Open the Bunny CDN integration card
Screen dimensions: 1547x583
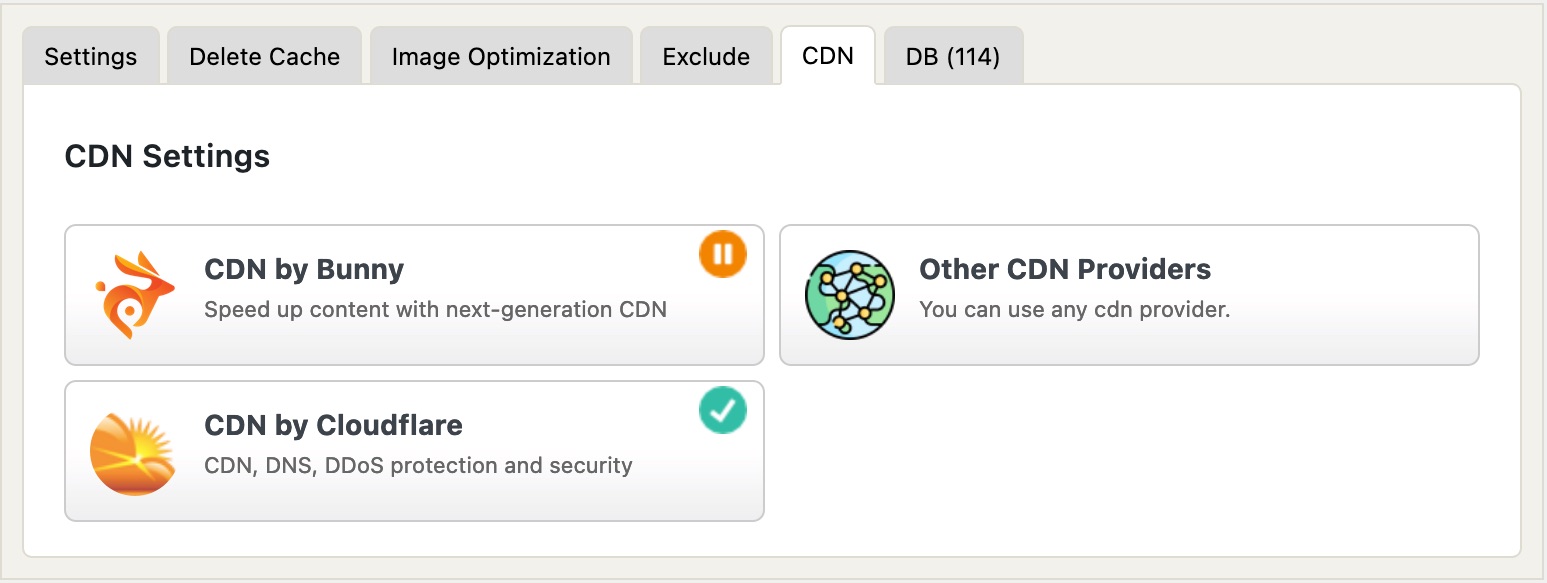pyautogui.click(x=414, y=295)
